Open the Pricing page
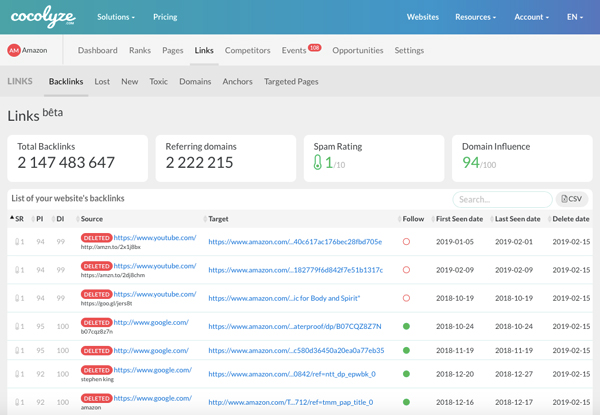The image size is (600, 415). [x=165, y=17]
